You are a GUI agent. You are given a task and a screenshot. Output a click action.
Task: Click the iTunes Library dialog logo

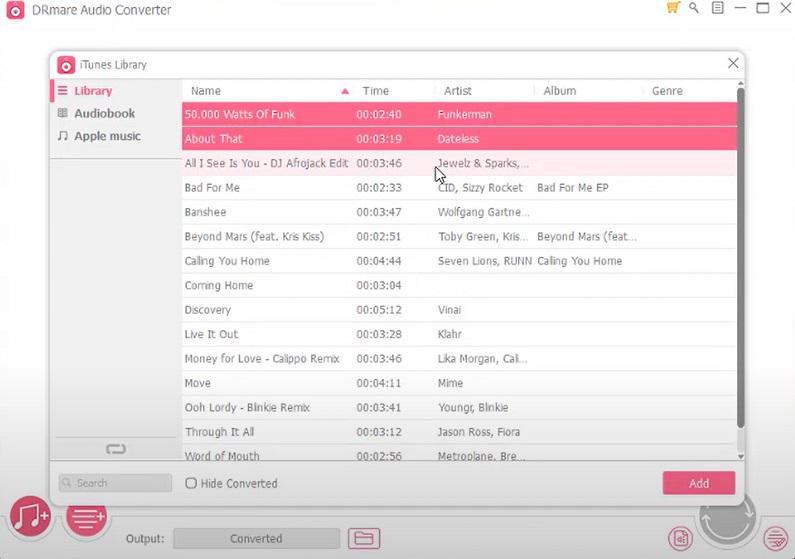coord(66,65)
